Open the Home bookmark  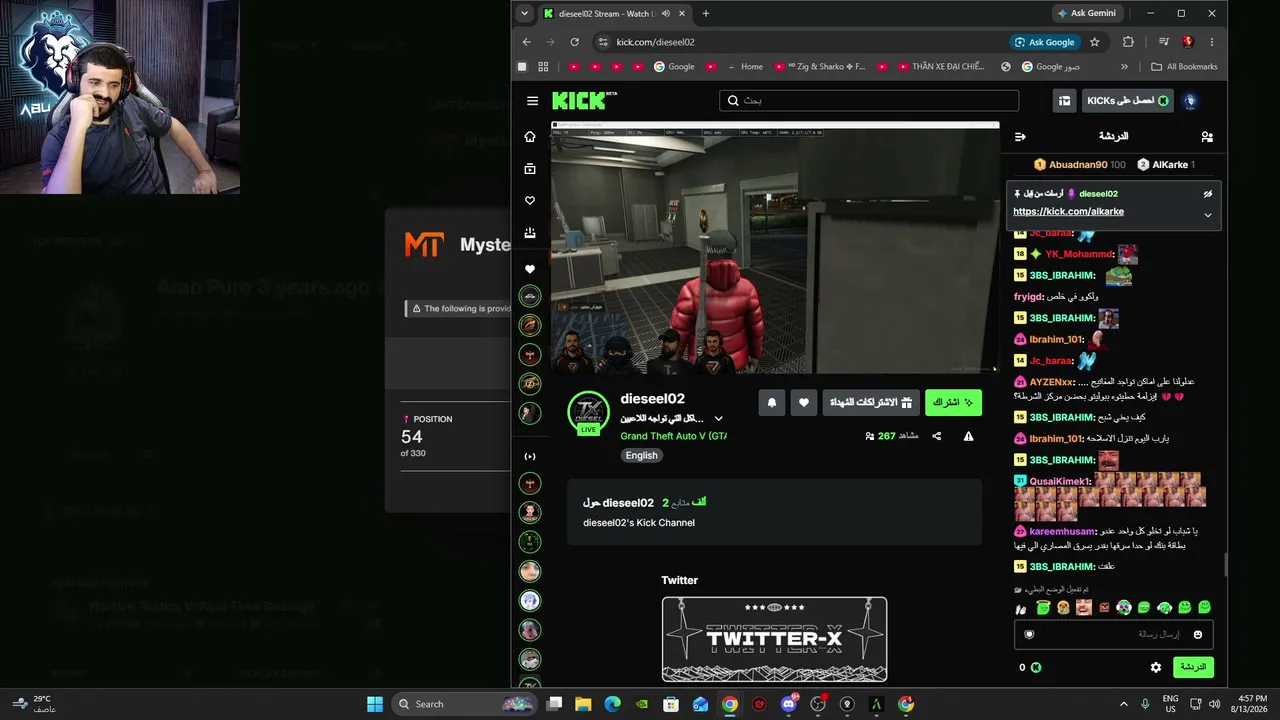pos(745,67)
